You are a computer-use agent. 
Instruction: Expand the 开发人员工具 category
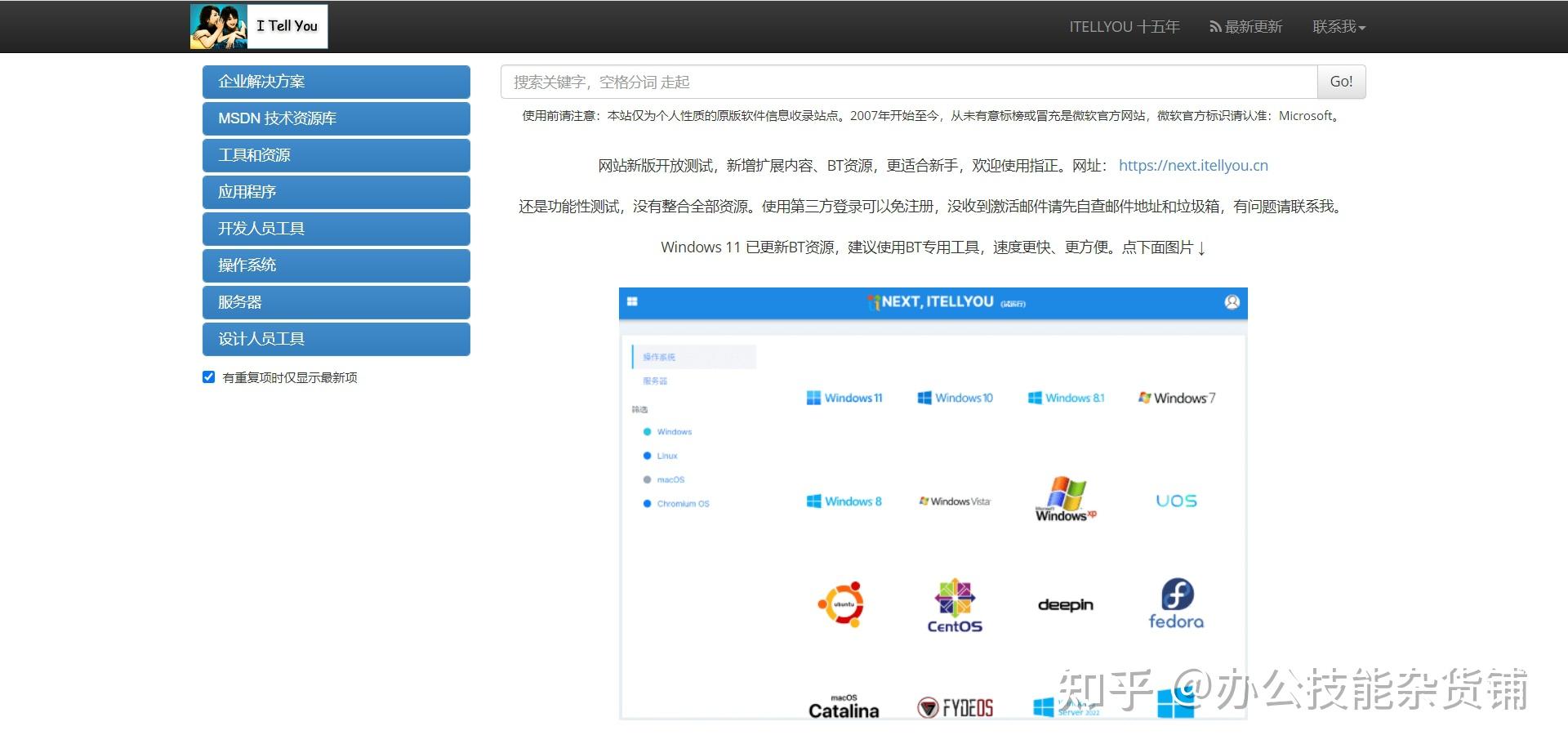336,229
